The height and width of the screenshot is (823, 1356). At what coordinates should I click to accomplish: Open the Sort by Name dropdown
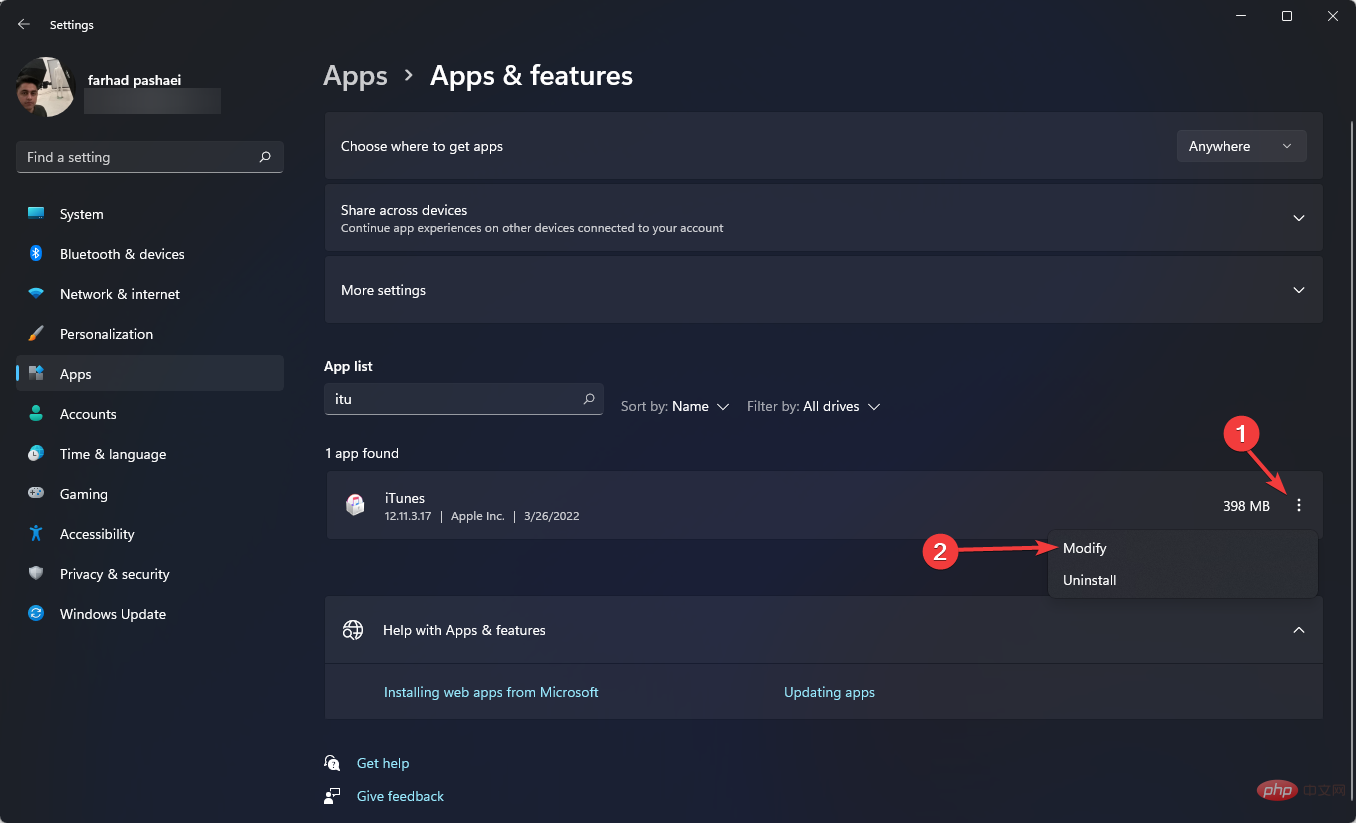[675, 407]
